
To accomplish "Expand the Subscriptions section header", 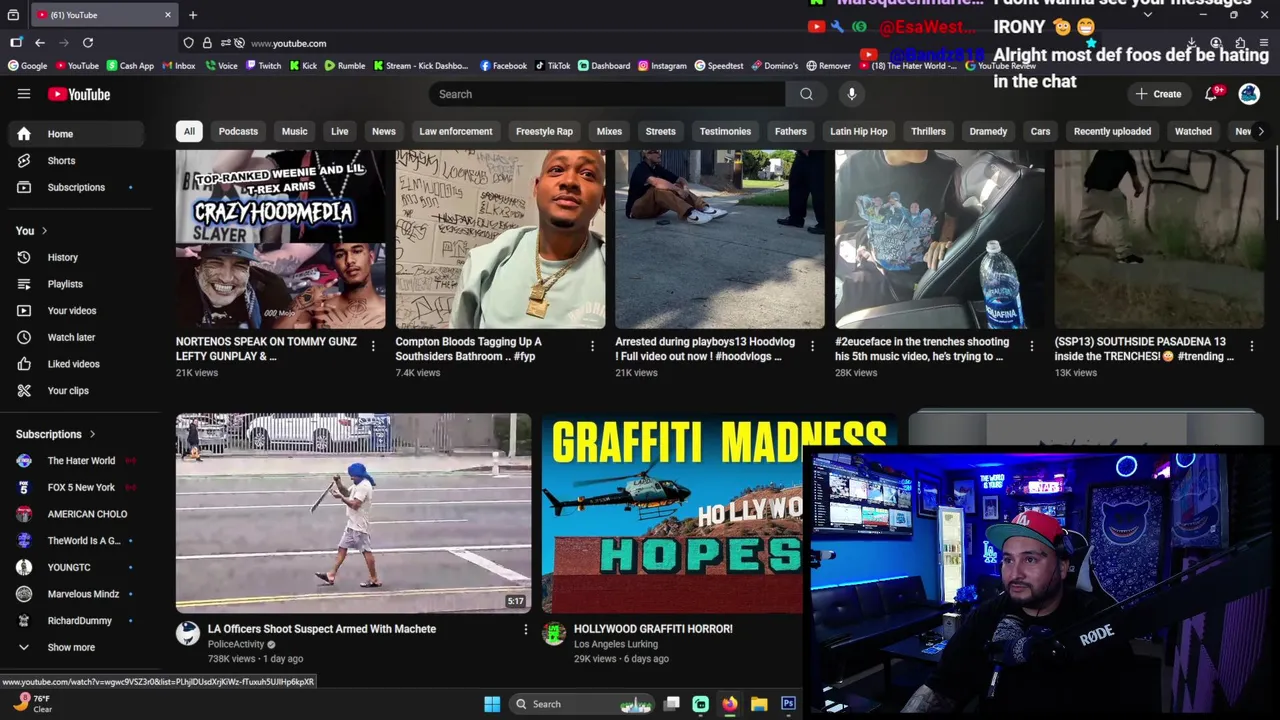I will click(x=56, y=434).
